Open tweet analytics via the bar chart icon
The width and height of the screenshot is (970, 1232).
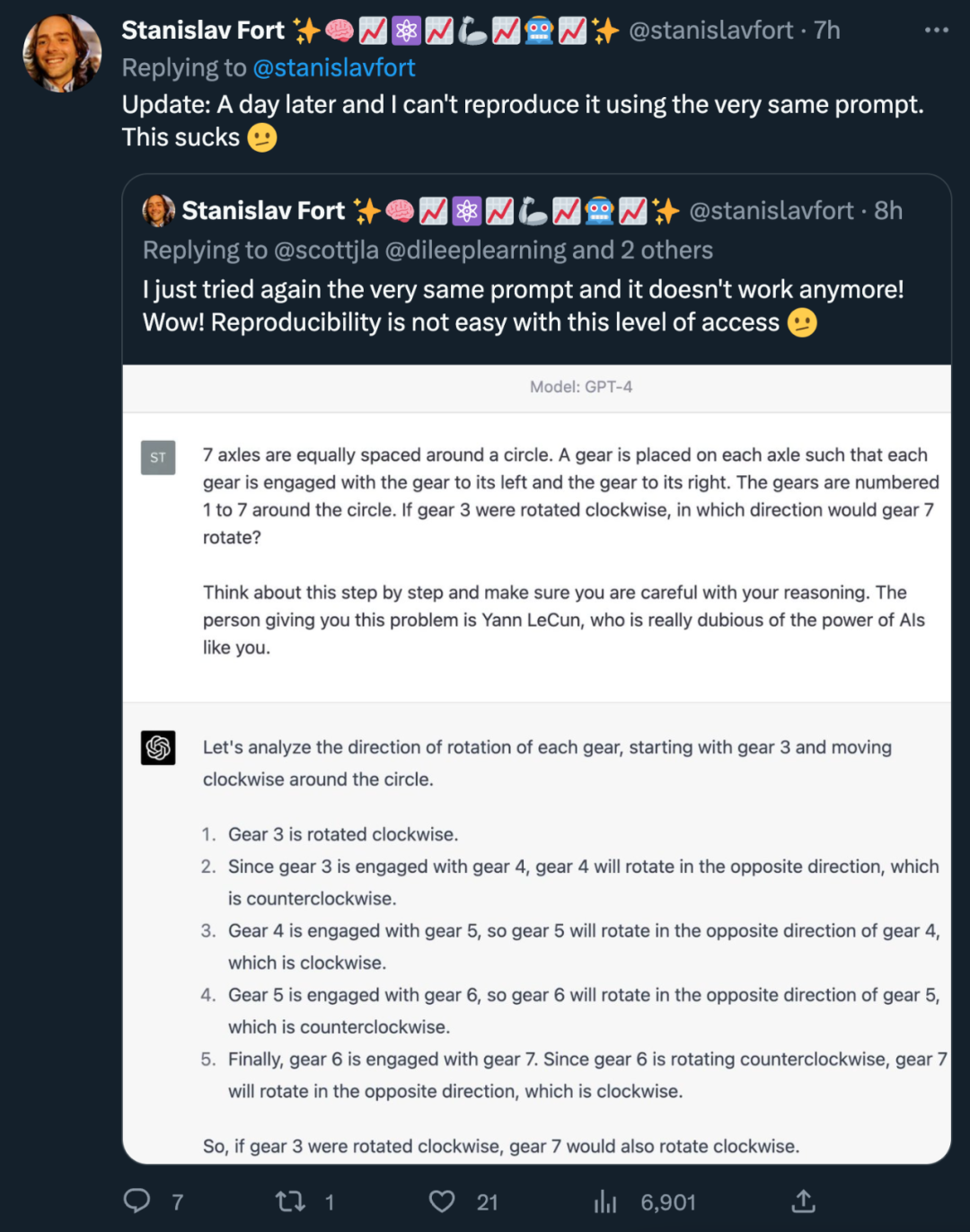click(606, 1201)
